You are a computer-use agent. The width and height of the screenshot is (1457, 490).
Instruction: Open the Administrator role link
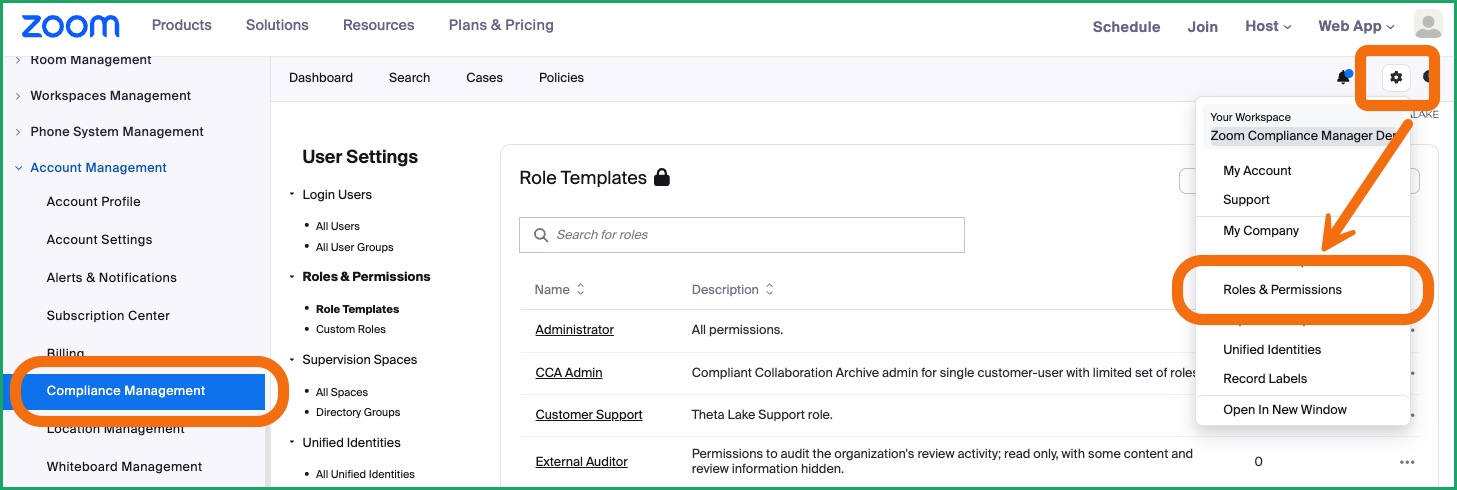tap(574, 330)
